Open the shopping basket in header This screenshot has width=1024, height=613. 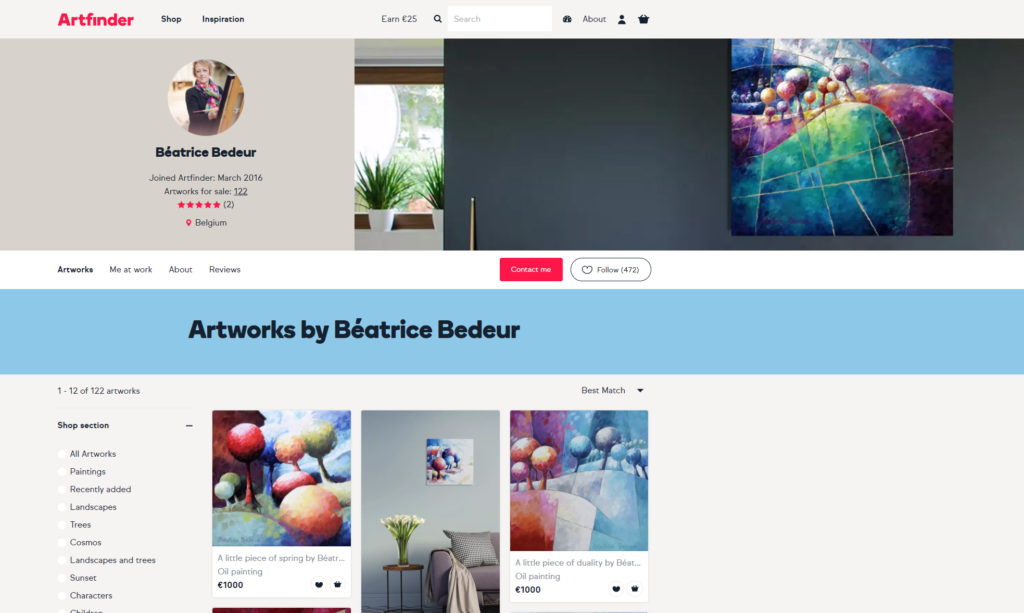643,19
